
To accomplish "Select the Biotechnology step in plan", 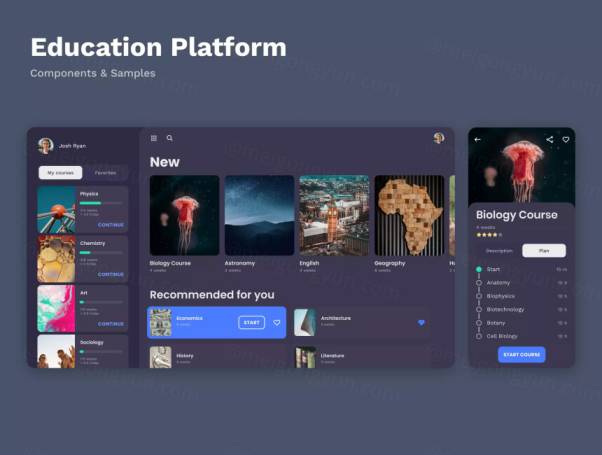I will tap(505, 309).
